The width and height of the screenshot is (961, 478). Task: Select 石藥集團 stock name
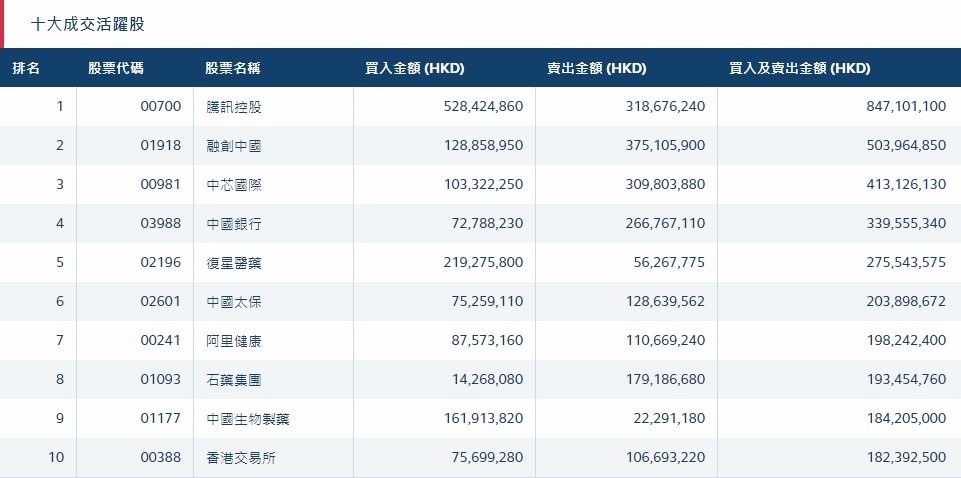click(x=233, y=380)
